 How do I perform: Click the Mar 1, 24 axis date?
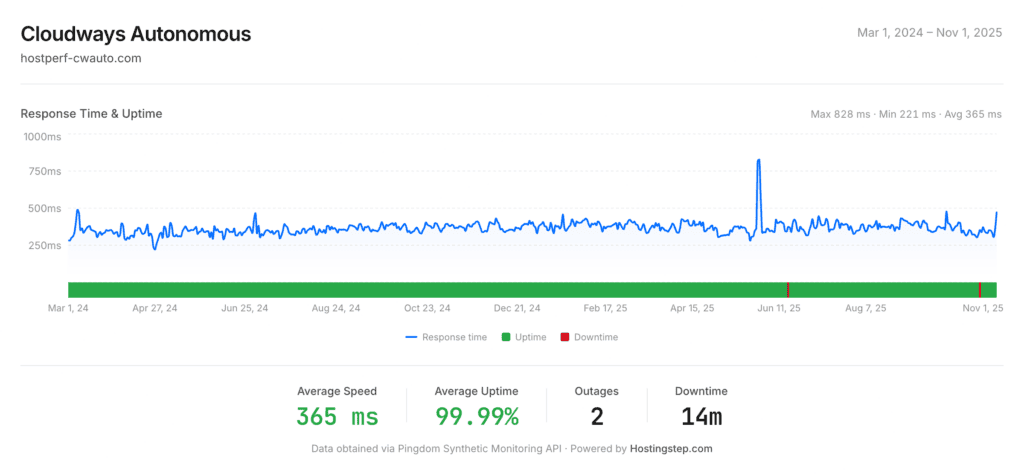[x=68, y=308]
